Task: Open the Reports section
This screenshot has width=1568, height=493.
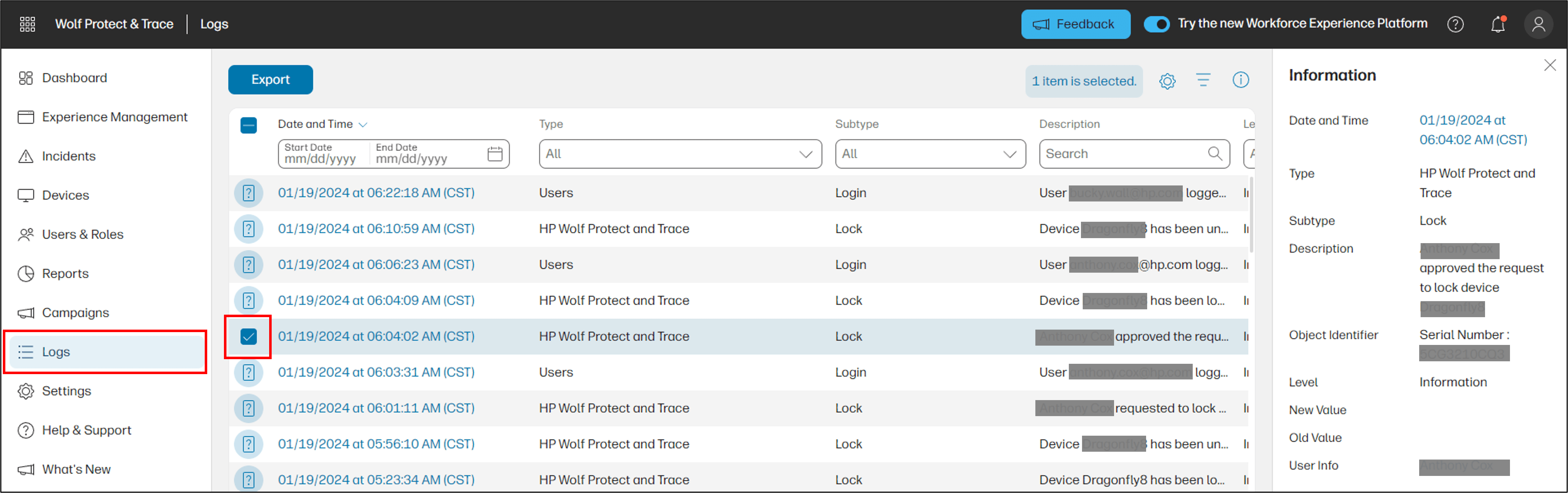Action: 64,273
